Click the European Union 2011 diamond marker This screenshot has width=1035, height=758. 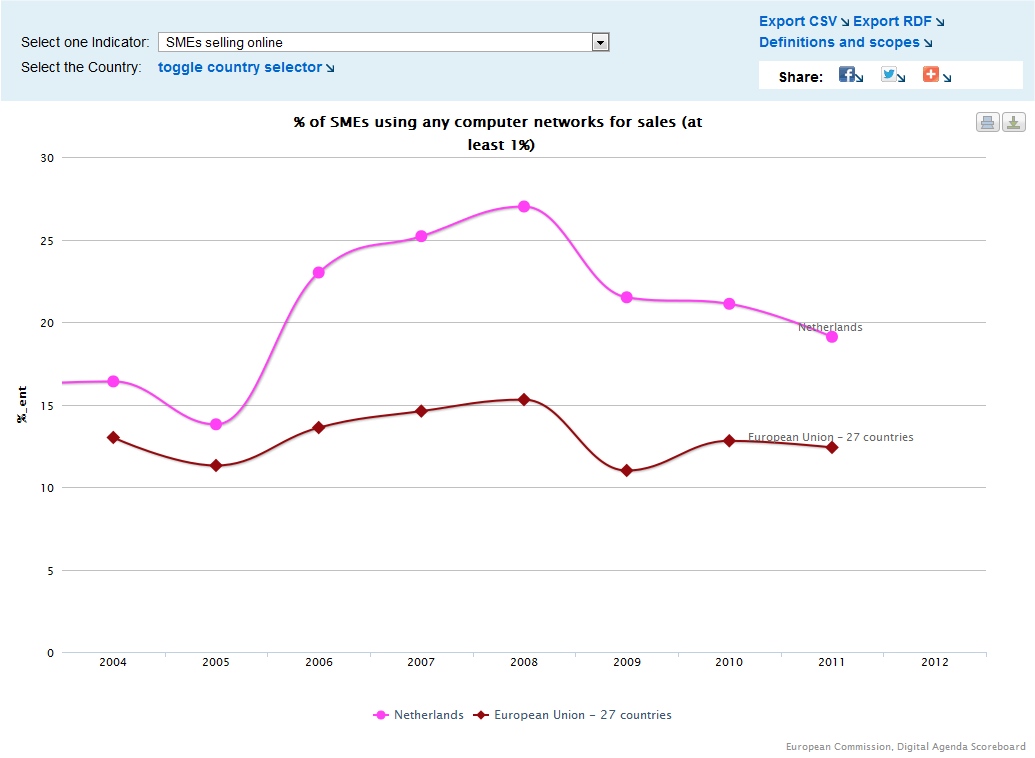click(832, 447)
